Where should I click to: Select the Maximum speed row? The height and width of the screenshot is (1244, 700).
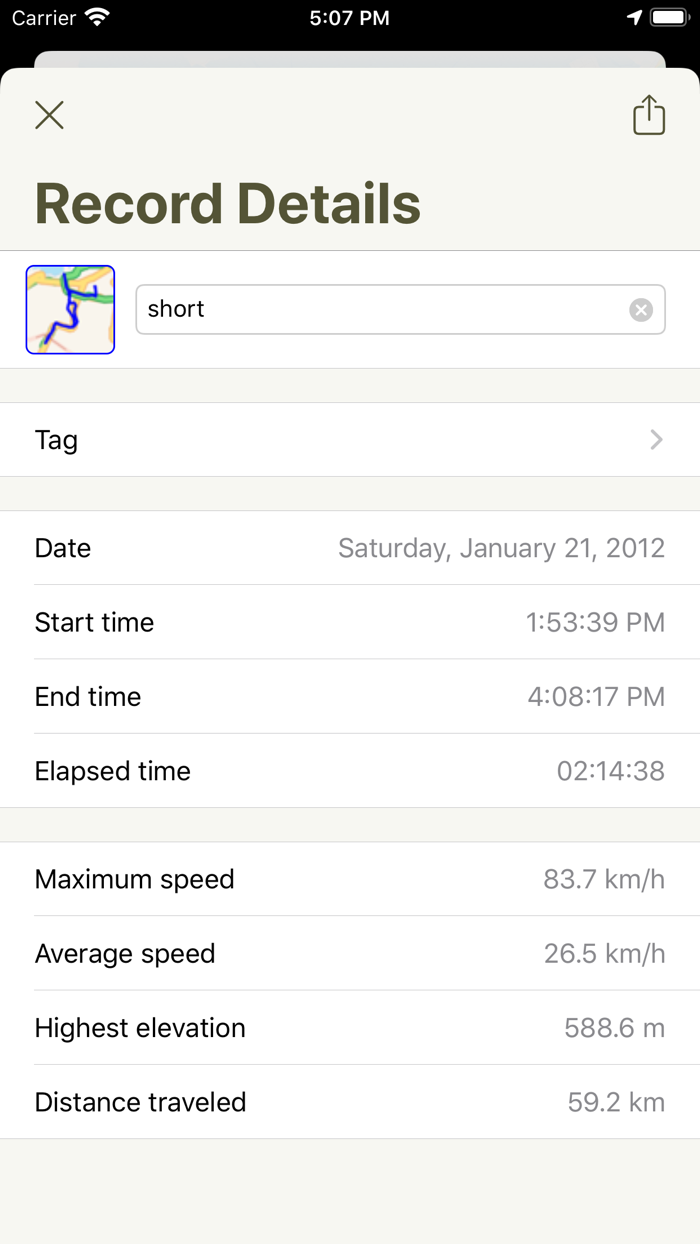click(x=350, y=879)
